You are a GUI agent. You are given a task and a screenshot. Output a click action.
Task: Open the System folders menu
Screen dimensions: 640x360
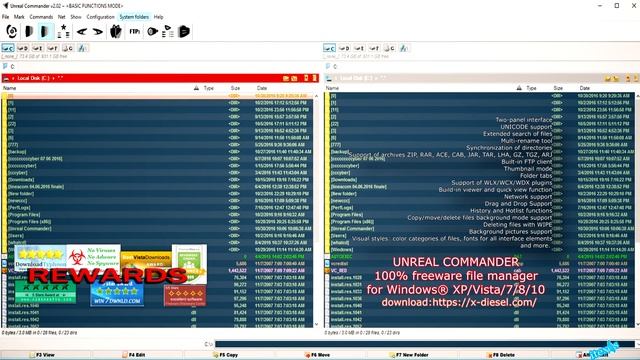click(x=134, y=17)
